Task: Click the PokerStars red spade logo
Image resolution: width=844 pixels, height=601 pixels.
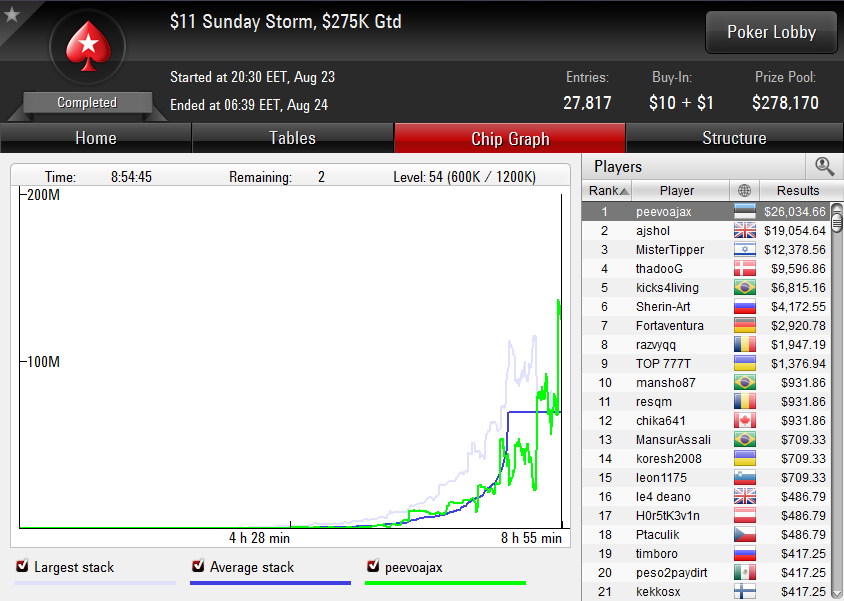Action: [x=88, y=46]
